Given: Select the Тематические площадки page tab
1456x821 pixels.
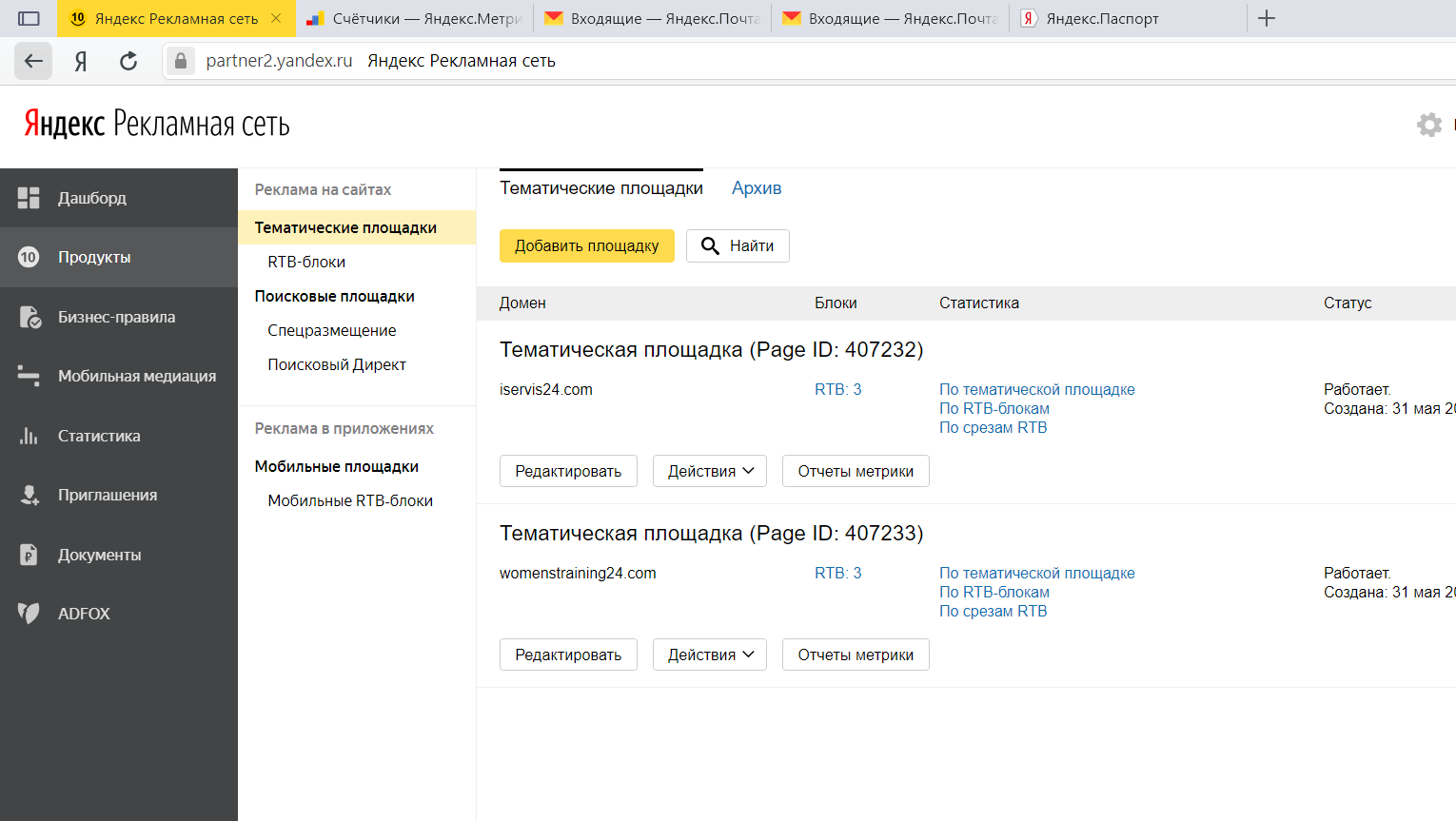Looking at the screenshot, I should pos(601,188).
